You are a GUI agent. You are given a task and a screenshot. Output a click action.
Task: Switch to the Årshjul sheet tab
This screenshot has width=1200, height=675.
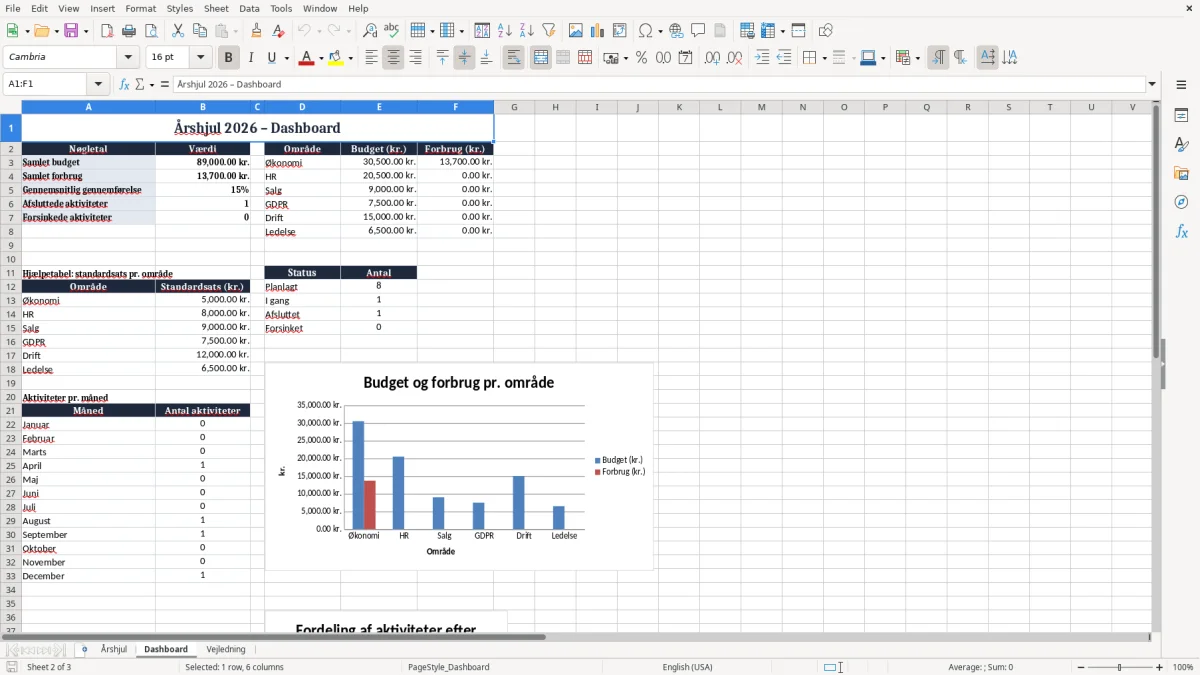[x=114, y=649]
